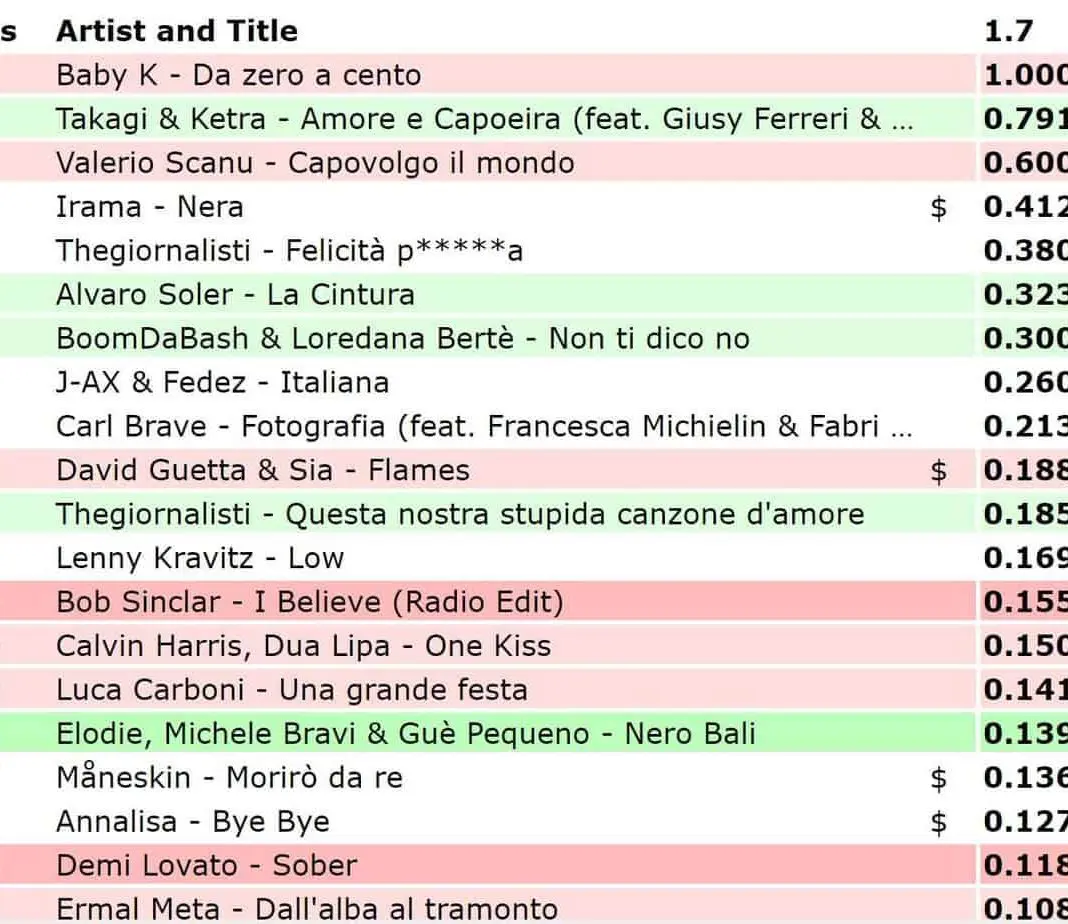The height and width of the screenshot is (924, 1068).
Task: Open BoomDaBash & Loredana Bertè track
Action: pos(402,339)
